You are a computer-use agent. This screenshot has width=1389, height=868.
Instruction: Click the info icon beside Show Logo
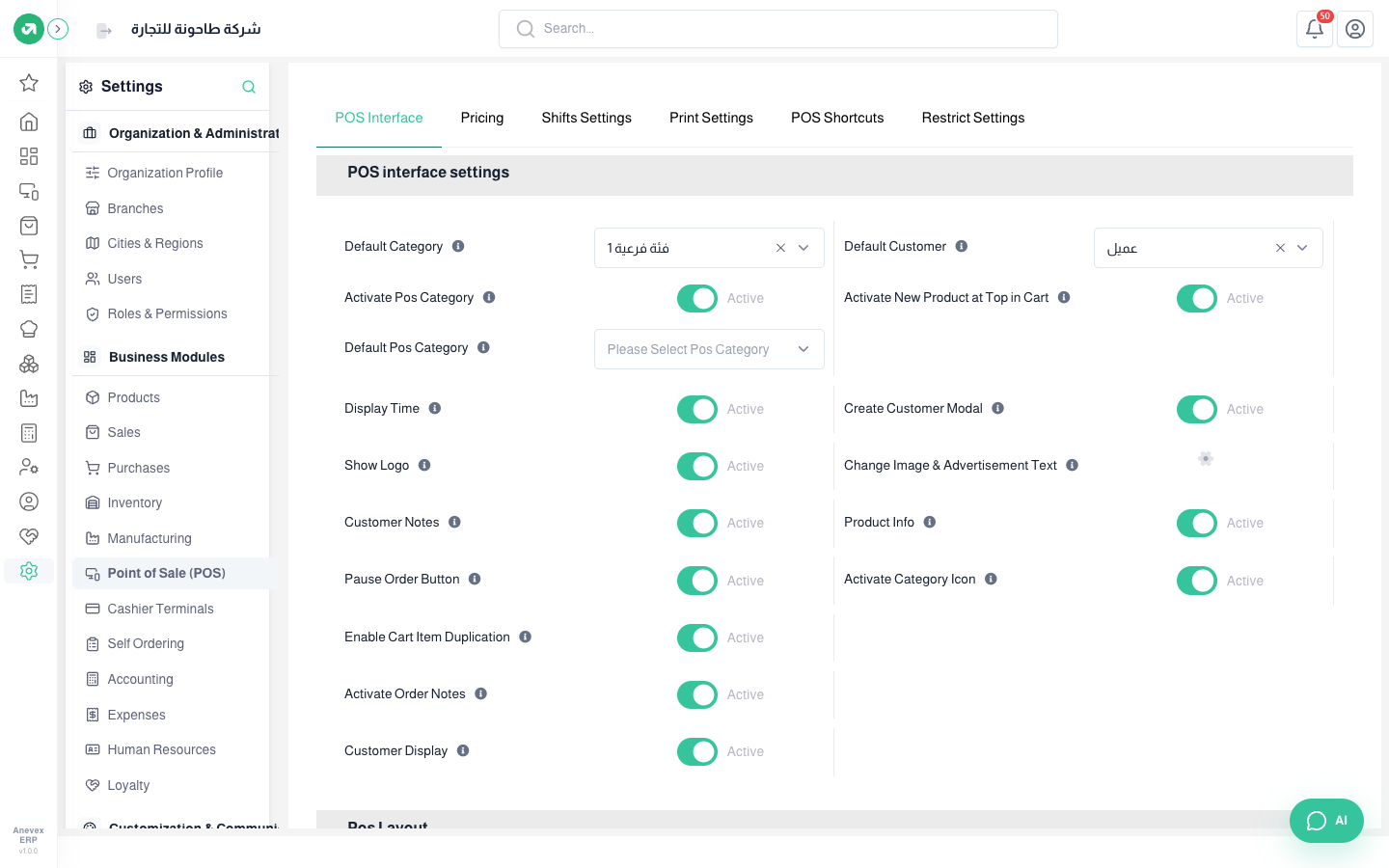click(x=424, y=465)
